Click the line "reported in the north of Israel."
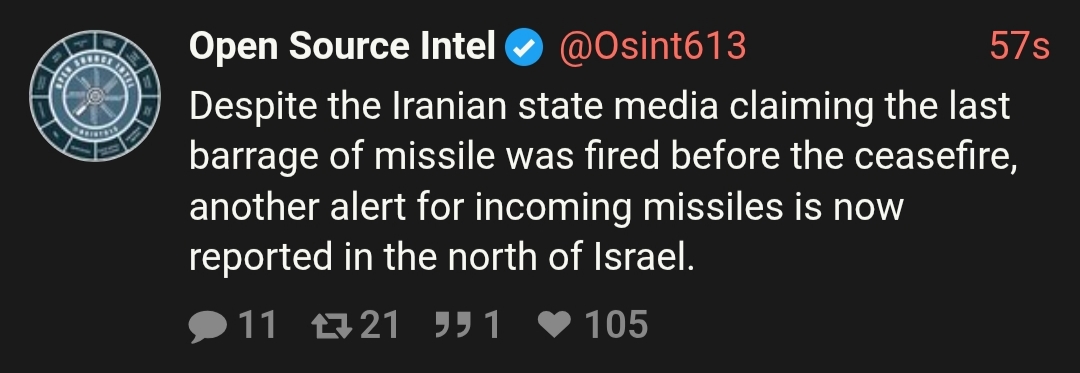1080x373 pixels. click(x=442, y=257)
